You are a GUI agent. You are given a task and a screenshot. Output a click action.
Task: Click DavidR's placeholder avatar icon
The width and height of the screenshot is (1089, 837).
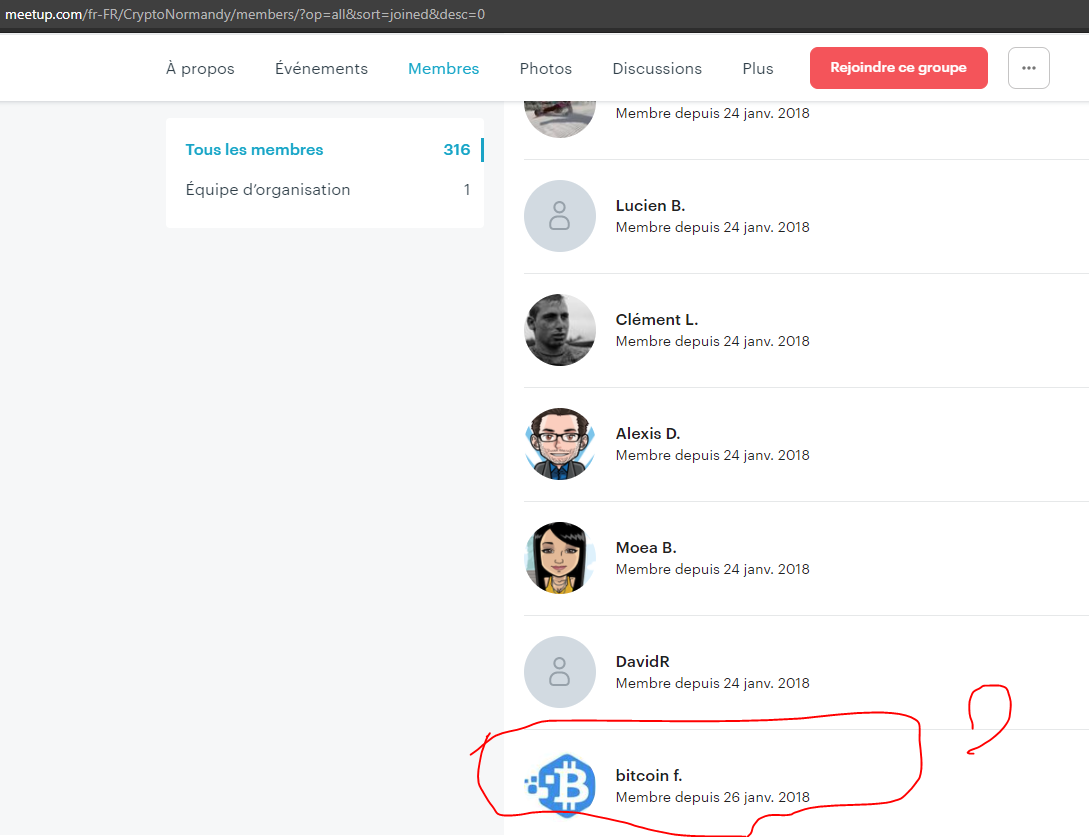click(x=559, y=672)
